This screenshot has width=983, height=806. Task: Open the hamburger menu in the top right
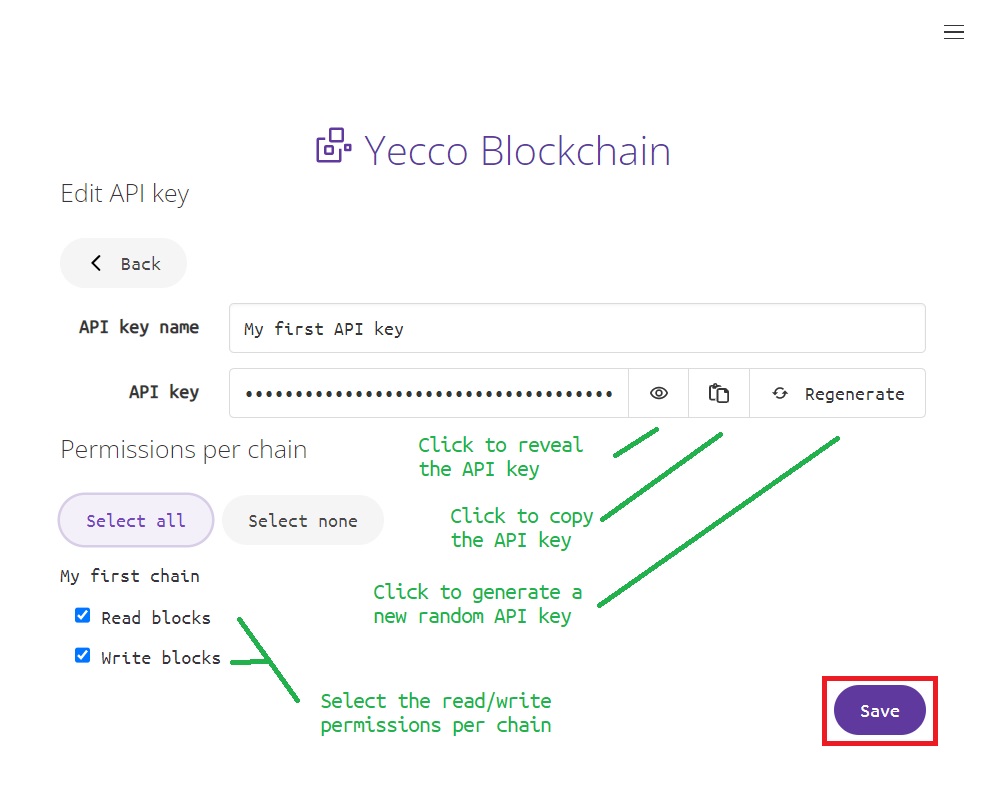pos(954,31)
